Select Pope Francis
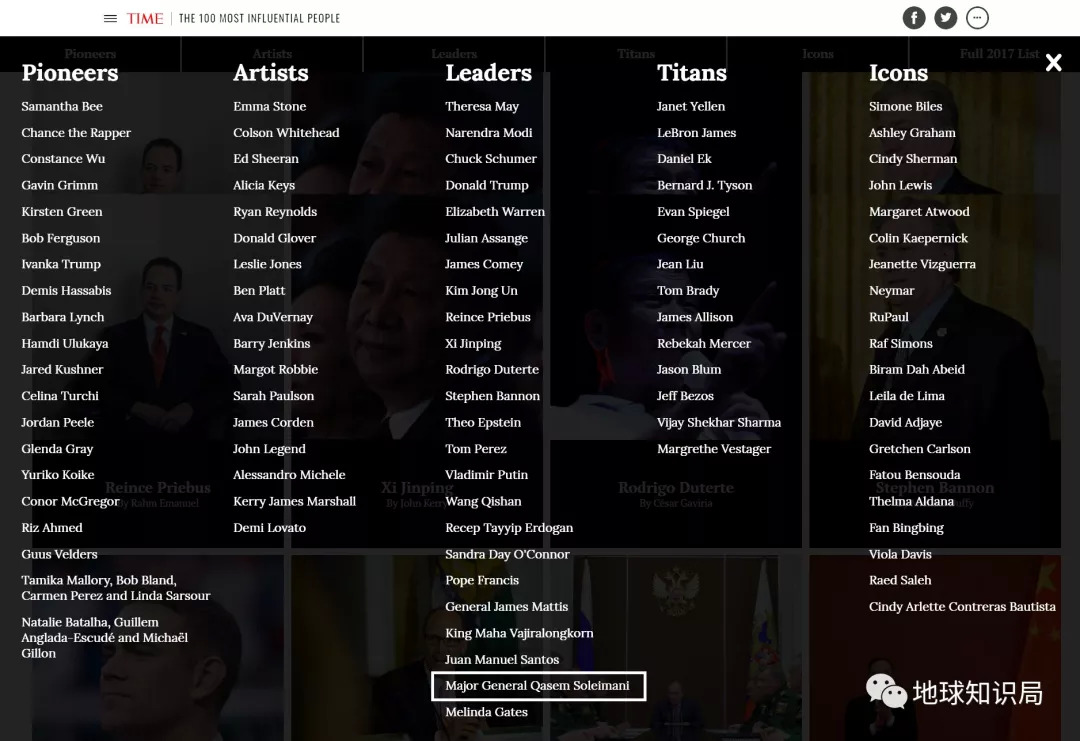Image resolution: width=1080 pixels, height=741 pixels. click(482, 581)
